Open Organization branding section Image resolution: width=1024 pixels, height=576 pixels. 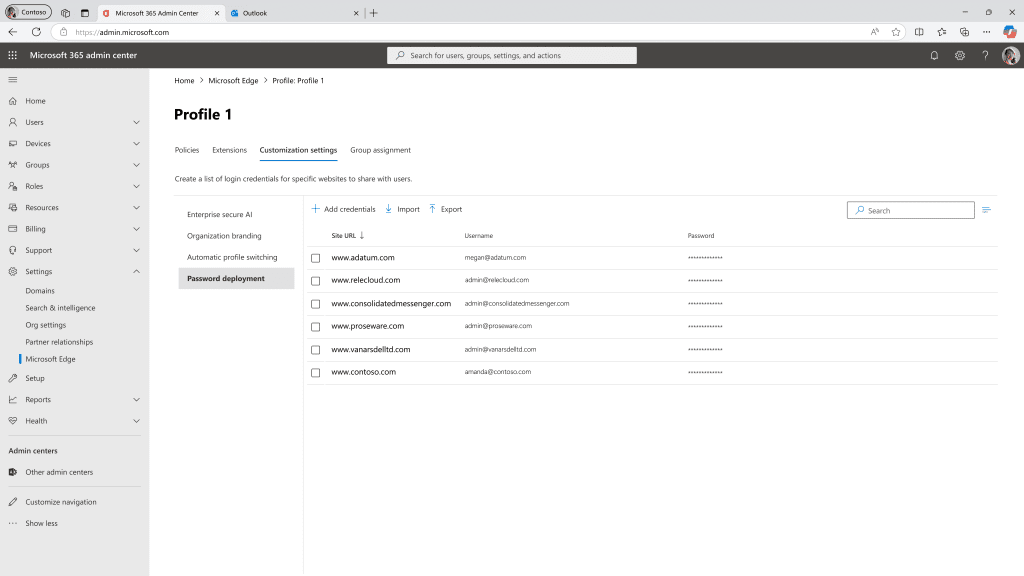click(224, 236)
